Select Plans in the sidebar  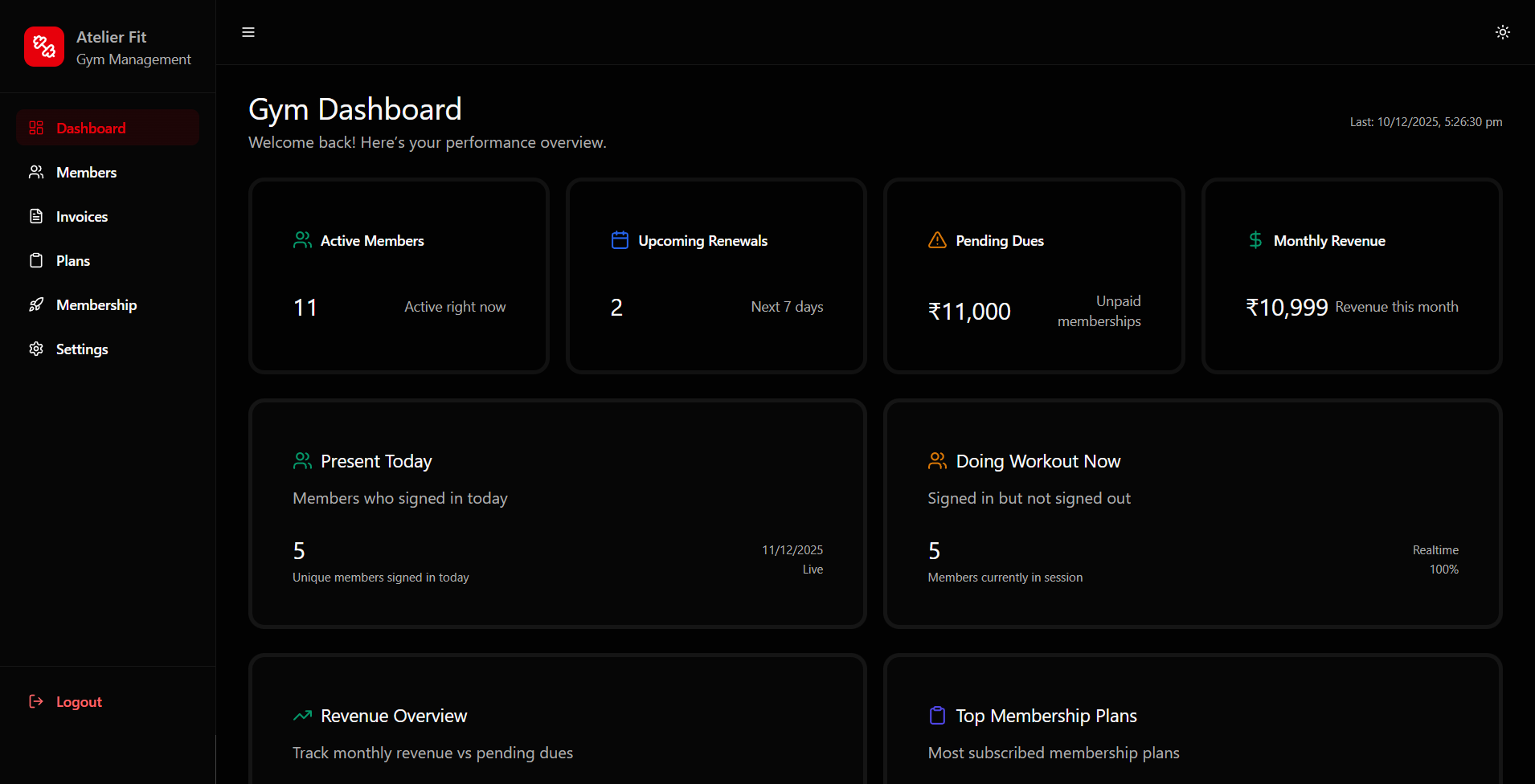tap(72, 261)
